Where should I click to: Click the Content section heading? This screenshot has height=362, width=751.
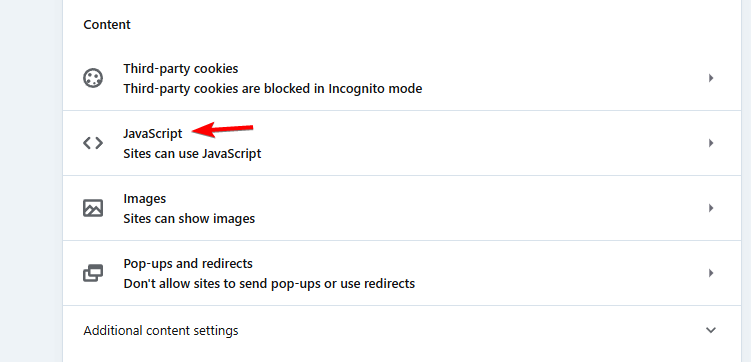107,24
